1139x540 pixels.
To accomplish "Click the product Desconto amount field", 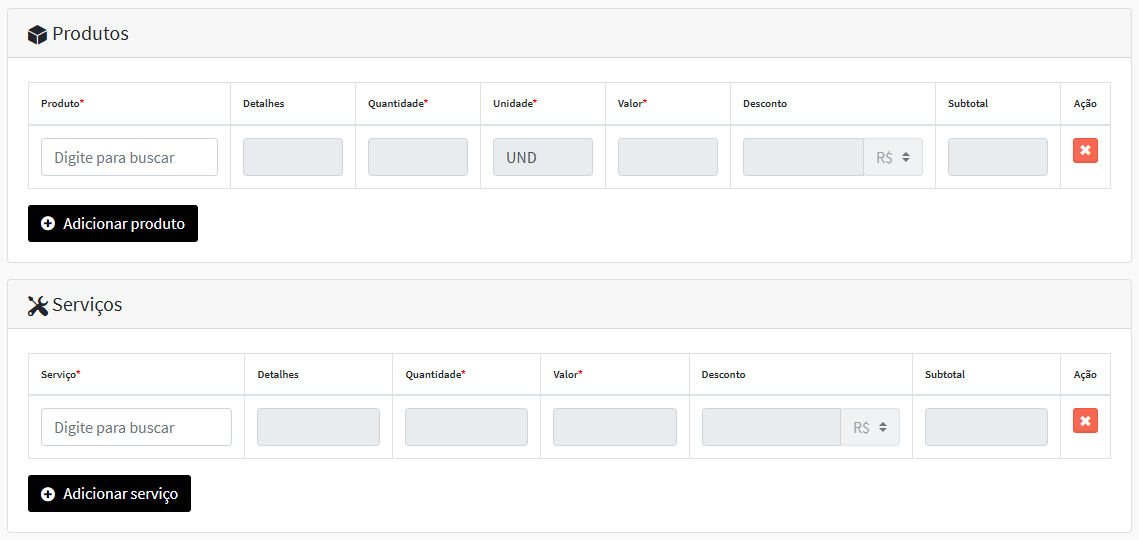I will (803, 157).
